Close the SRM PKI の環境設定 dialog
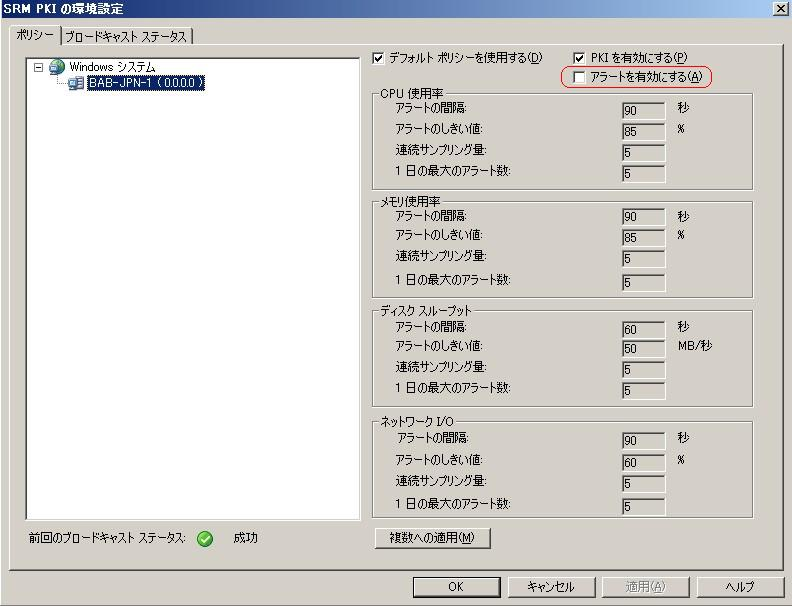 tap(780, 9)
